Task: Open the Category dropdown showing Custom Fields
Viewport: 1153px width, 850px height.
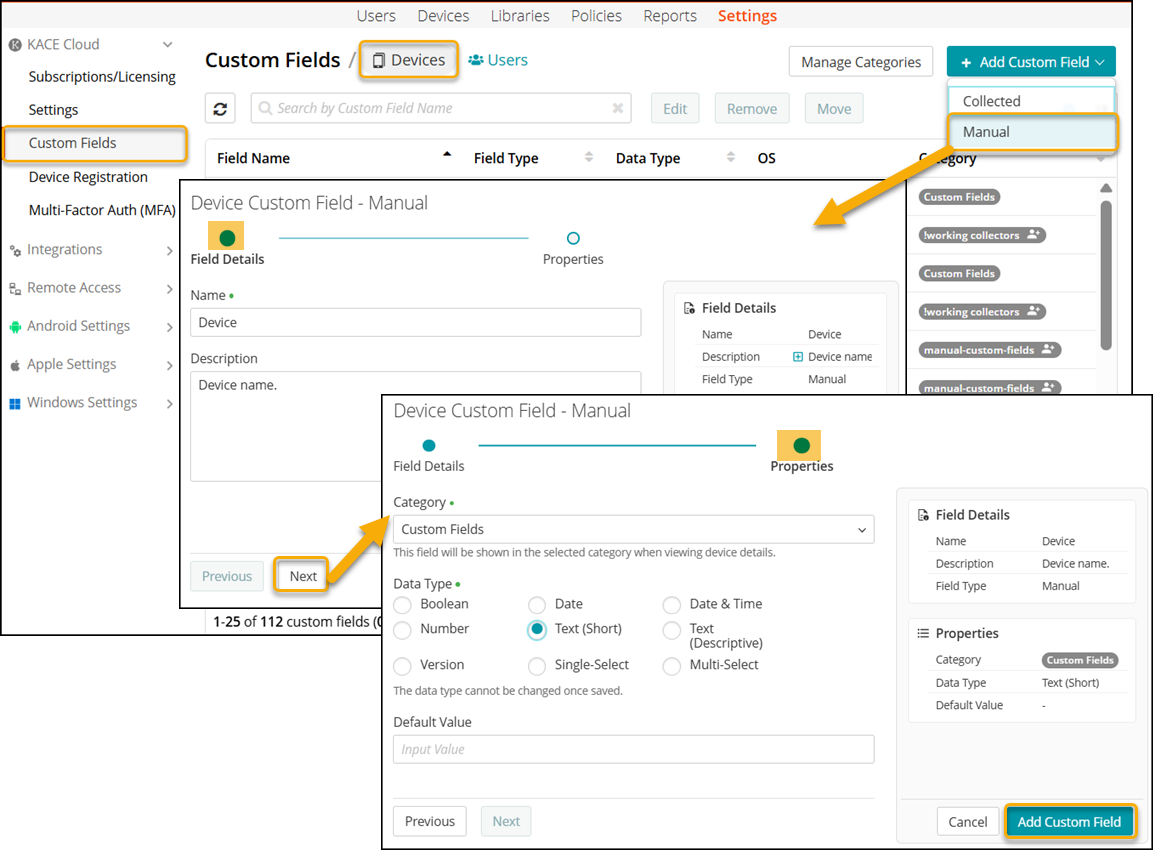Action: 633,529
